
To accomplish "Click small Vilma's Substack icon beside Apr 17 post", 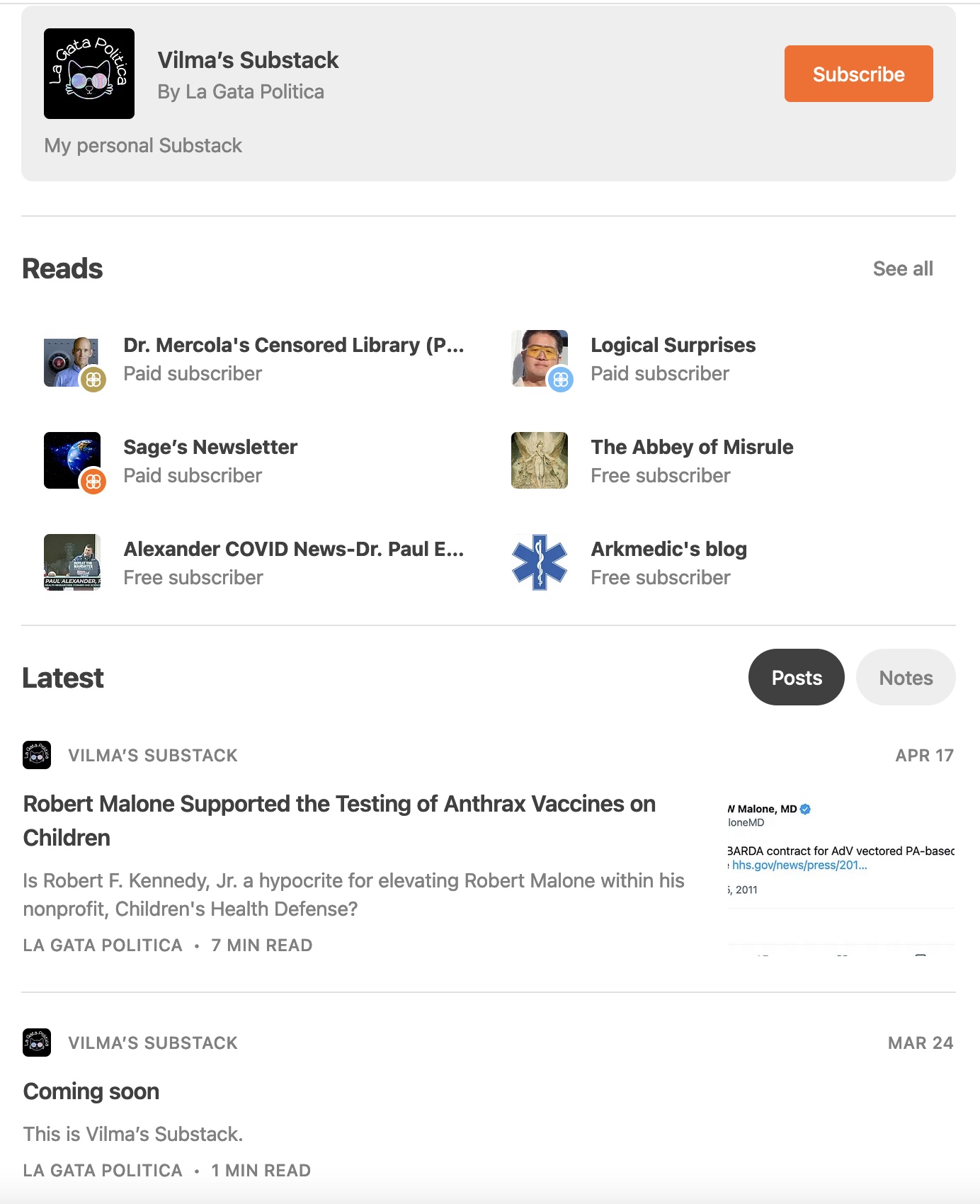I will (37, 755).
